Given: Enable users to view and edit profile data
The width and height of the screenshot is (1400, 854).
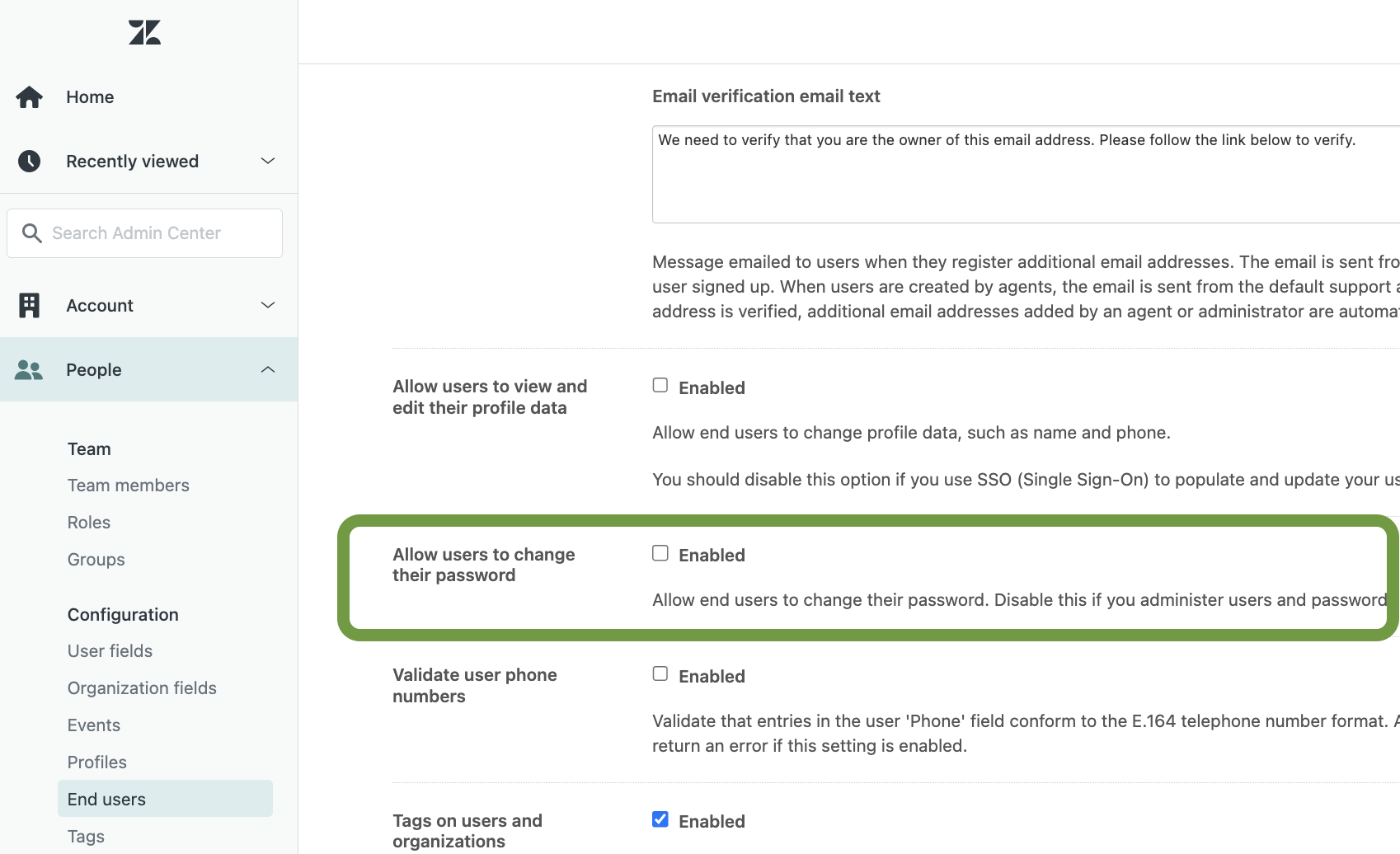Looking at the screenshot, I should click(x=660, y=386).
